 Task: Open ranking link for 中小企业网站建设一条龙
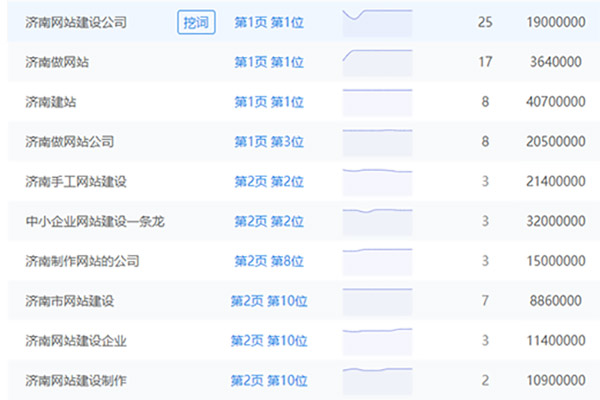pos(269,222)
